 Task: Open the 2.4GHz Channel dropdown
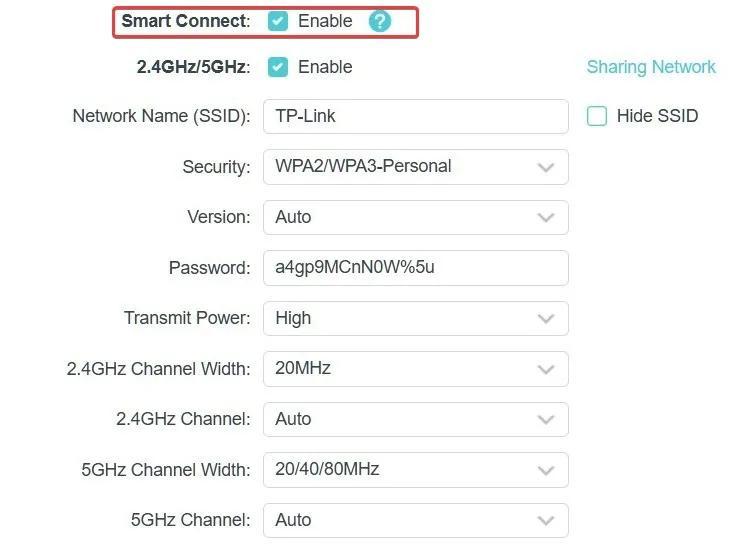[x=415, y=419]
